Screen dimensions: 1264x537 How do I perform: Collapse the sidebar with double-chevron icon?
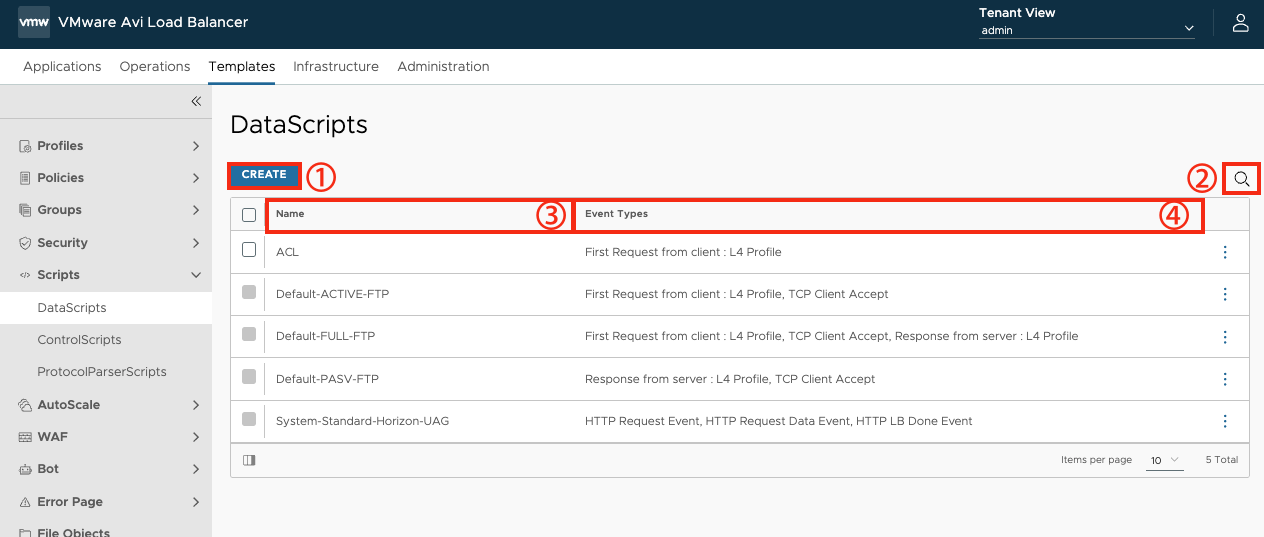pos(196,101)
